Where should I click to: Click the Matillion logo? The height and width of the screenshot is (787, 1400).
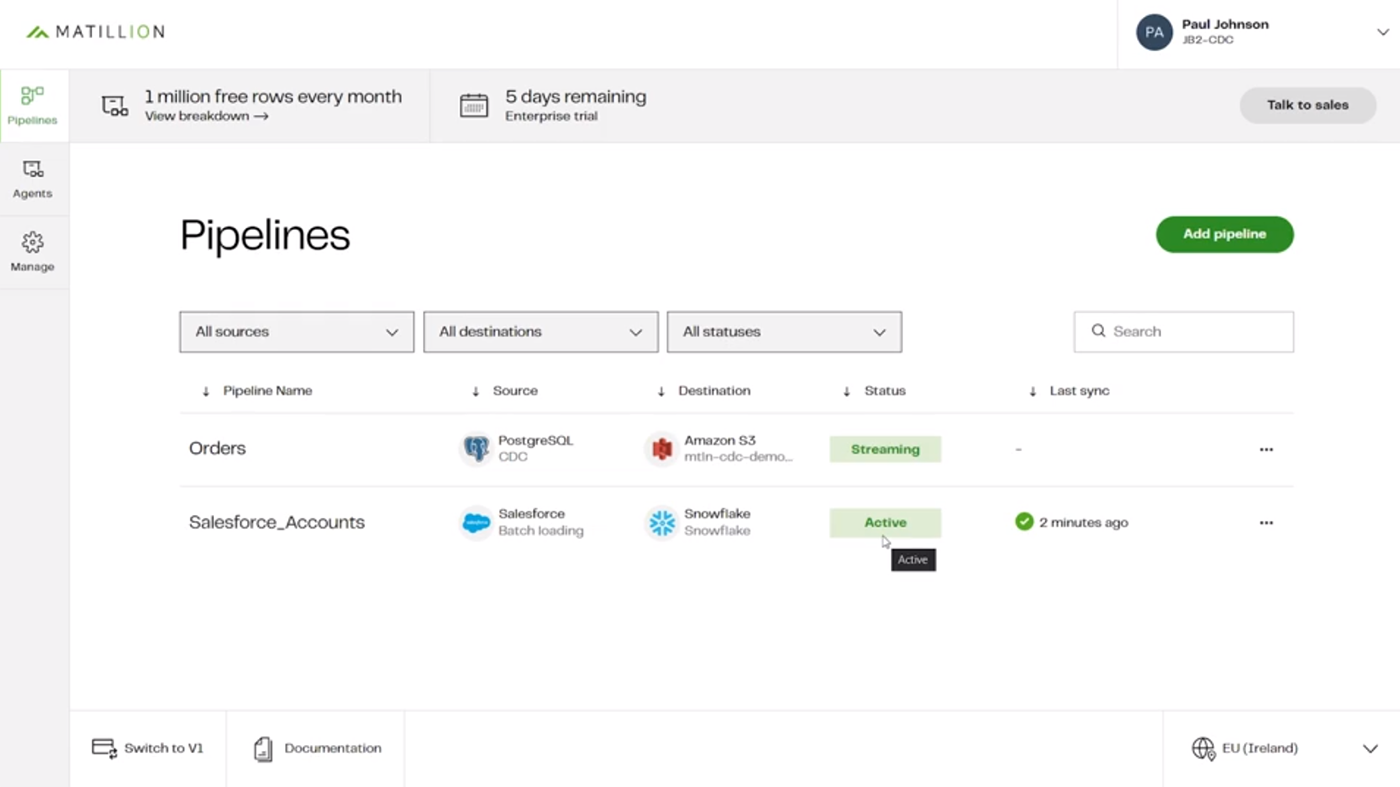point(95,32)
